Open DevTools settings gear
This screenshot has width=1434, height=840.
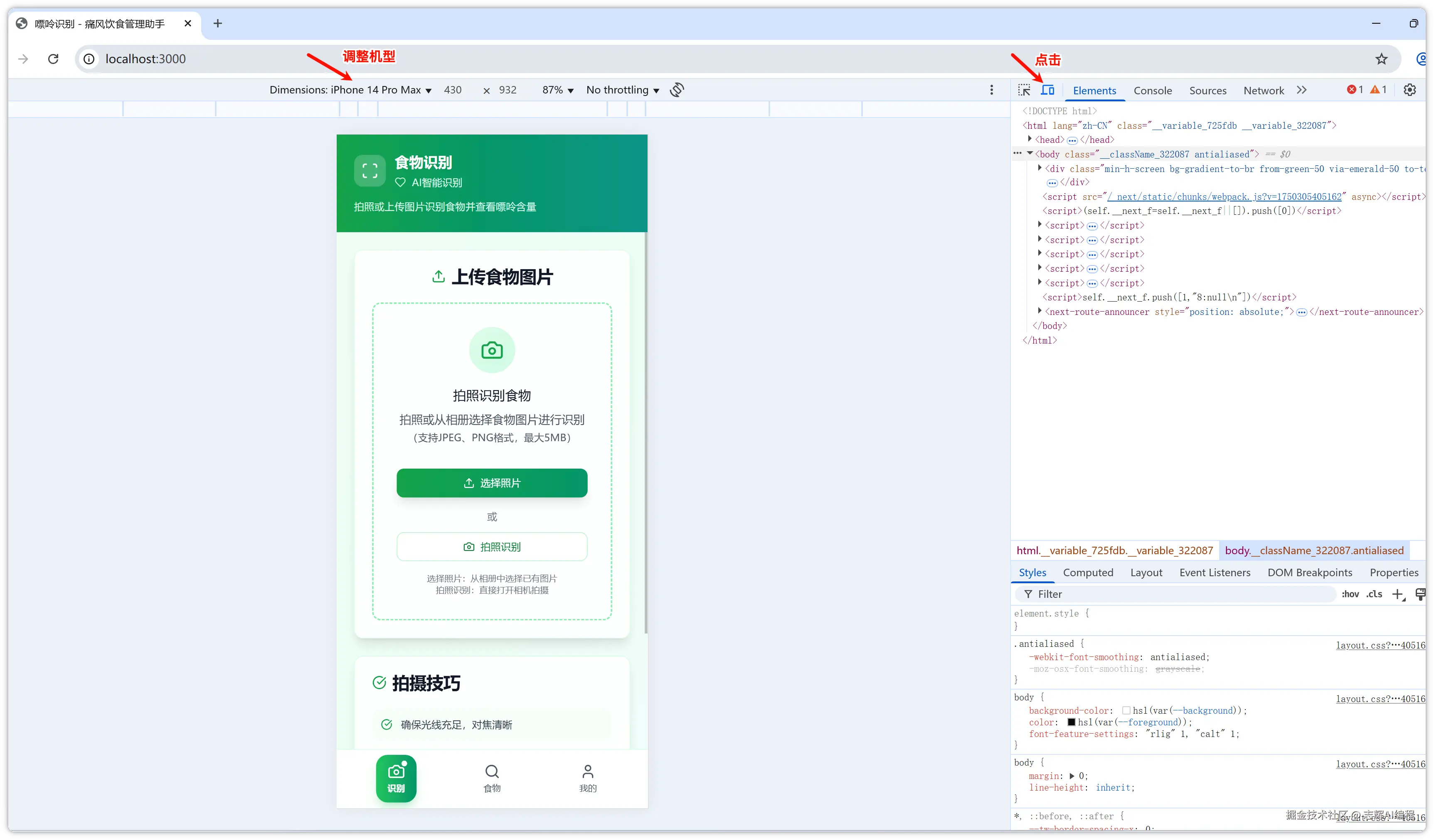tap(1409, 90)
